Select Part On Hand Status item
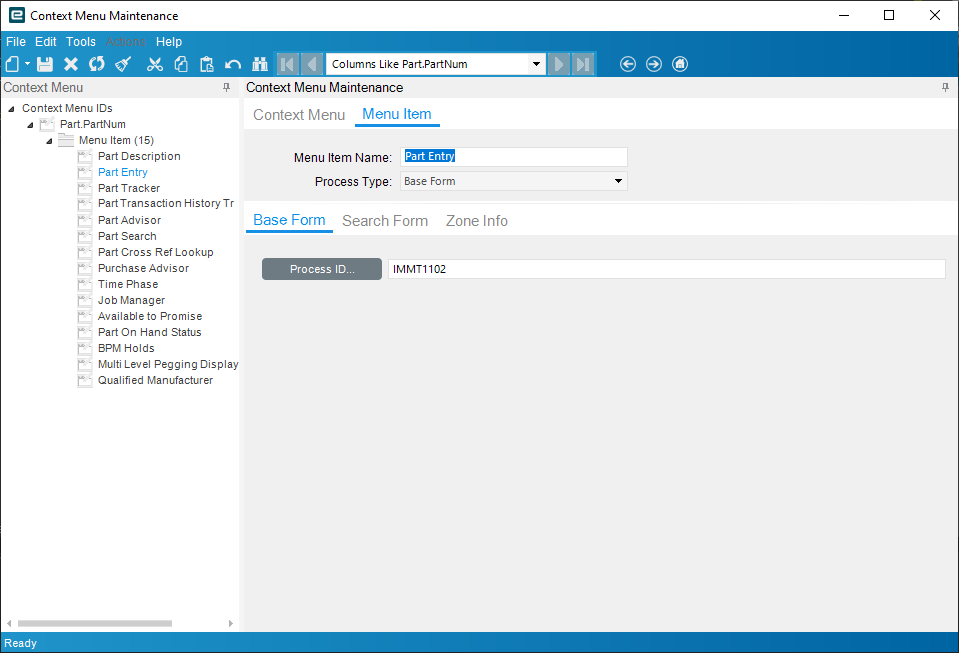Image resolution: width=959 pixels, height=653 pixels. click(149, 332)
